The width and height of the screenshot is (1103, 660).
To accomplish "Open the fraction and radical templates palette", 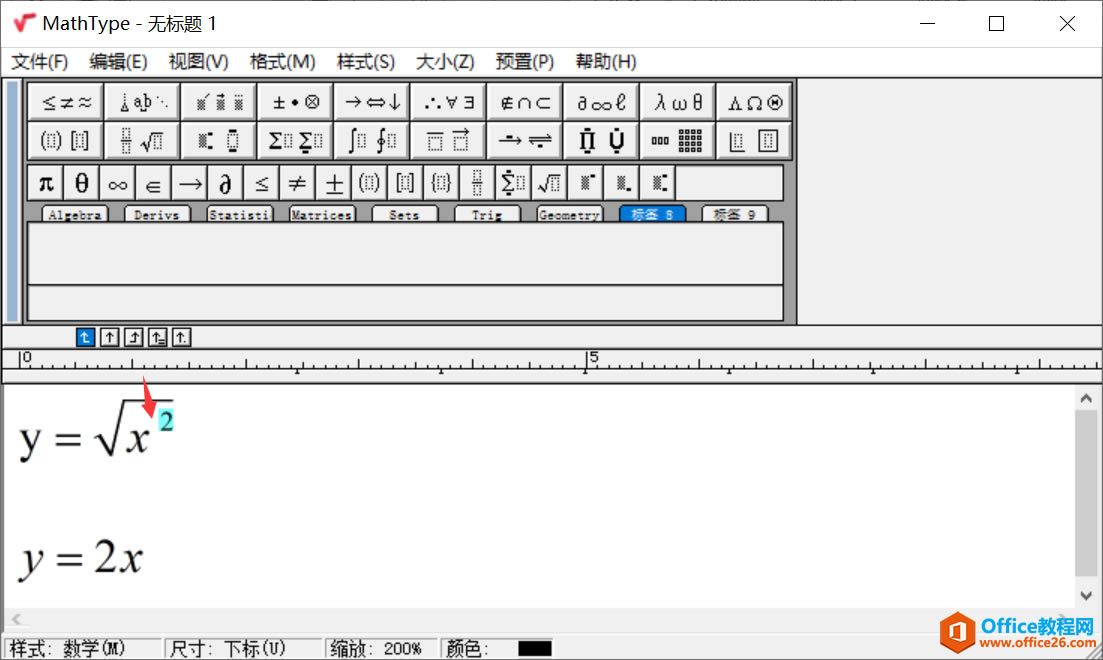I will coord(141,139).
